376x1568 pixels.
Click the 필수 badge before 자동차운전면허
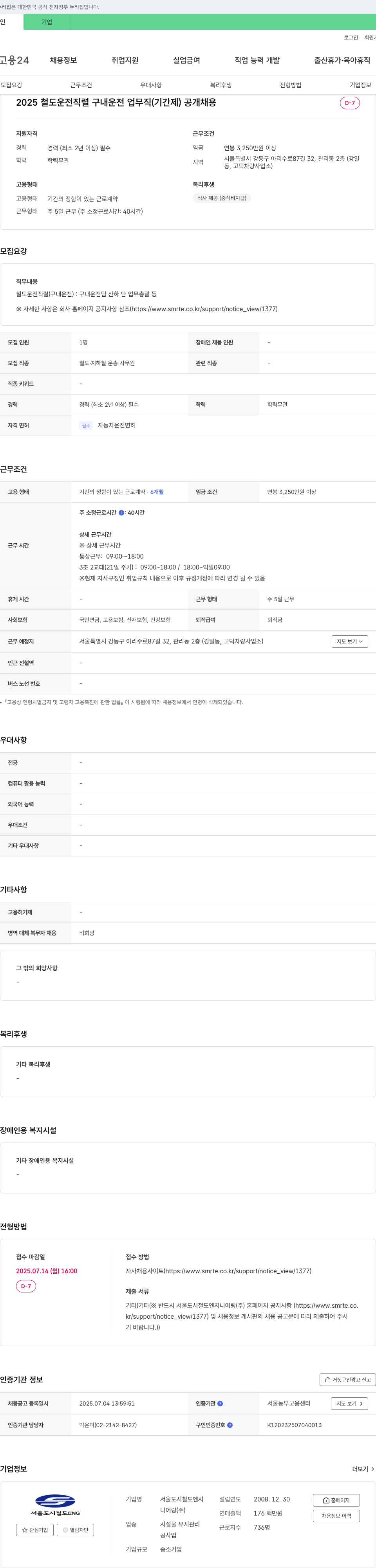pyautogui.click(x=86, y=425)
